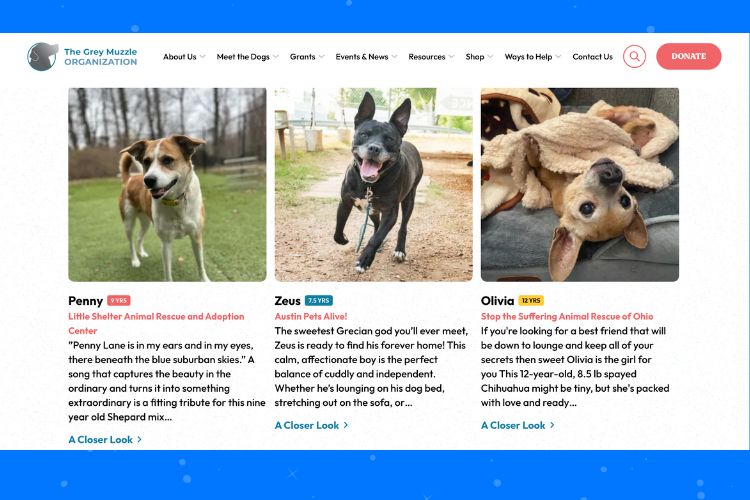The width and height of the screenshot is (750, 500).
Task: Open Ways to Help menu
Action: tap(533, 56)
